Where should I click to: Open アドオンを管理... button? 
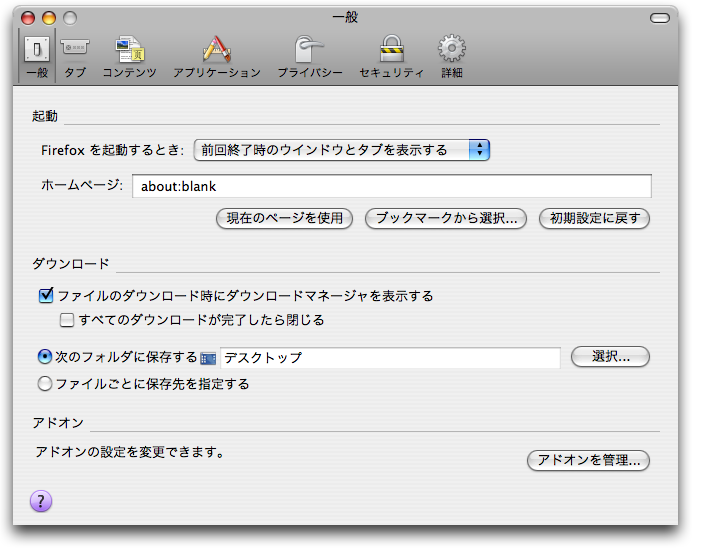588,460
